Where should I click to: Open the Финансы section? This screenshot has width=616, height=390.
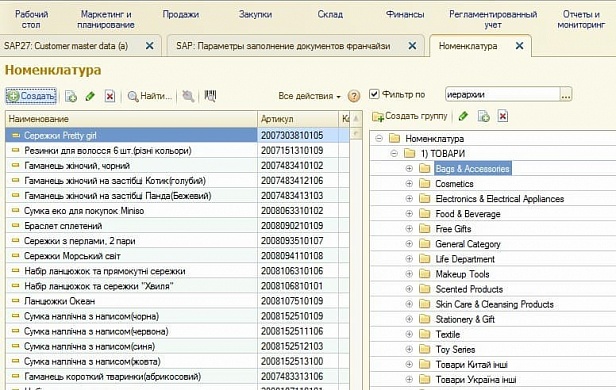click(x=405, y=15)
